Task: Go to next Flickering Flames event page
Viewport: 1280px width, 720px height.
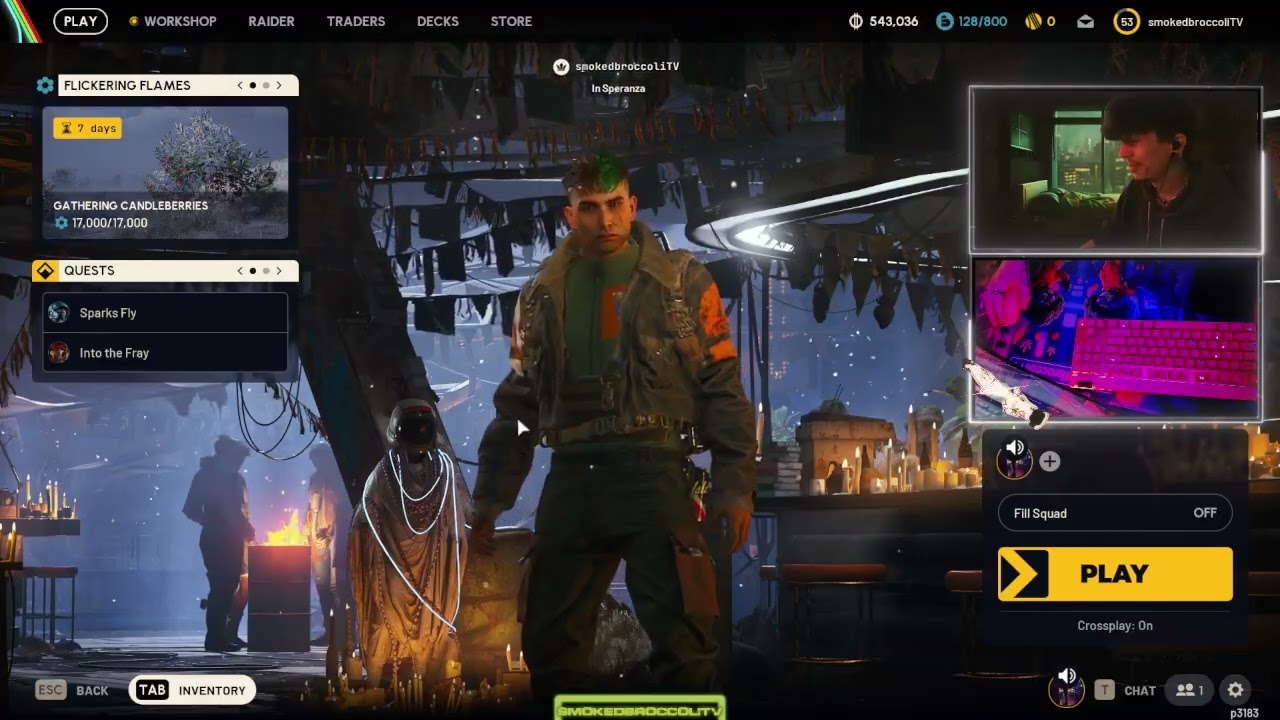Action: [279, 85]
